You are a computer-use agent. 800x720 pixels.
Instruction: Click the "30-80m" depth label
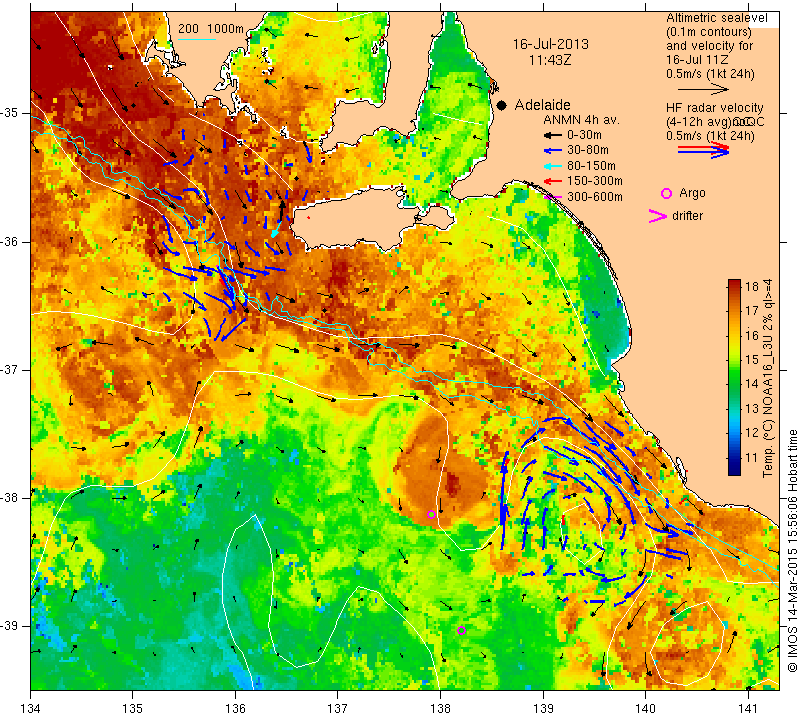pyautogui.click(x=588, y=151)
